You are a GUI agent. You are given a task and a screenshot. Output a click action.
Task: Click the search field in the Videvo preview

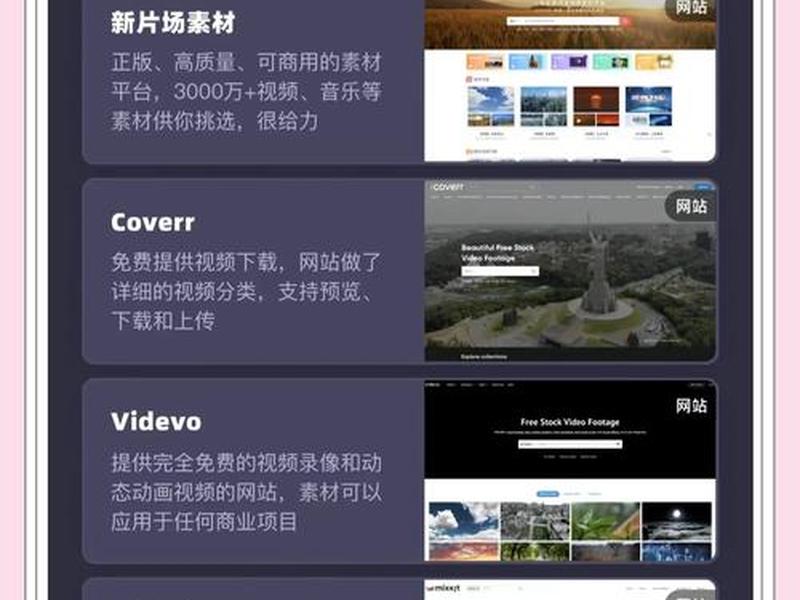click(x=570, y=444)
